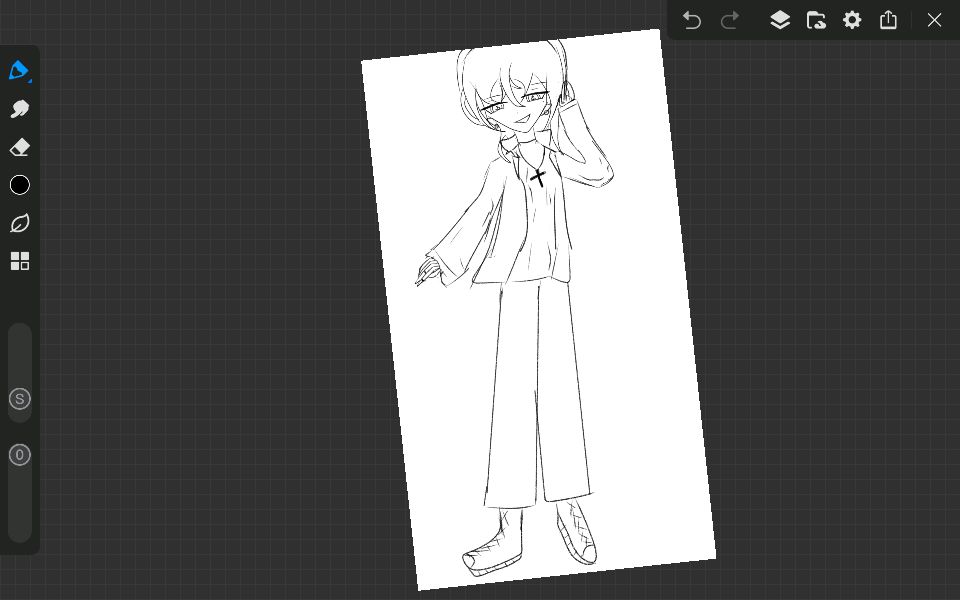Screen dimensions: 960x600
Task: Click the 0 slider handle
Action: coord(20,455)
